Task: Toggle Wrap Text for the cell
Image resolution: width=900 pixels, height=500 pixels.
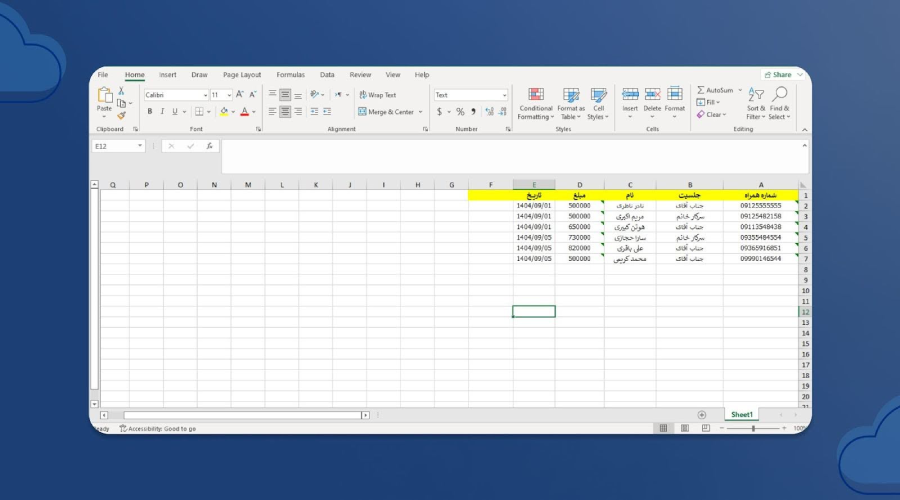Action: coord(377,95)
